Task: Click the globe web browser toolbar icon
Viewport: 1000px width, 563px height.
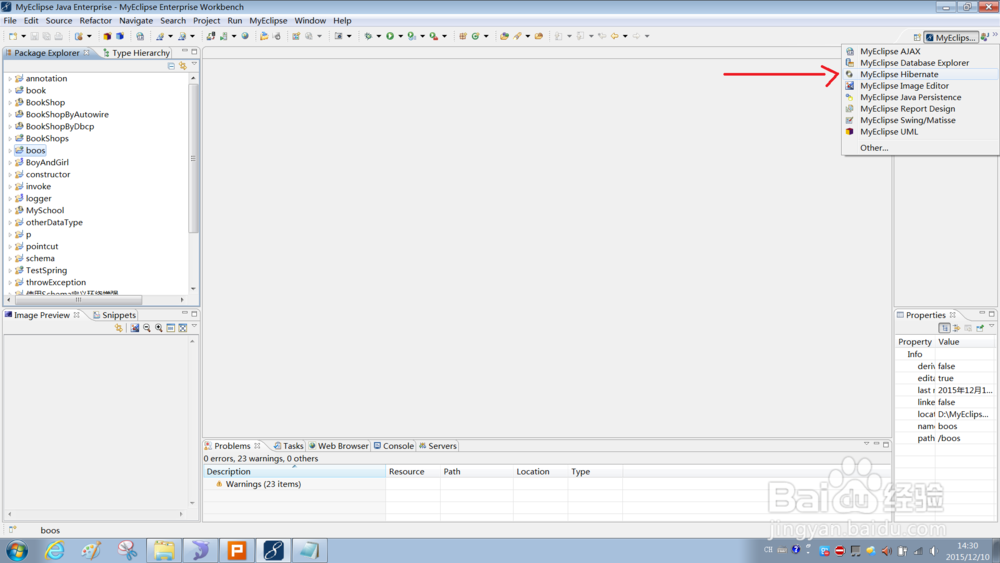Action: [x=245, y=36]
